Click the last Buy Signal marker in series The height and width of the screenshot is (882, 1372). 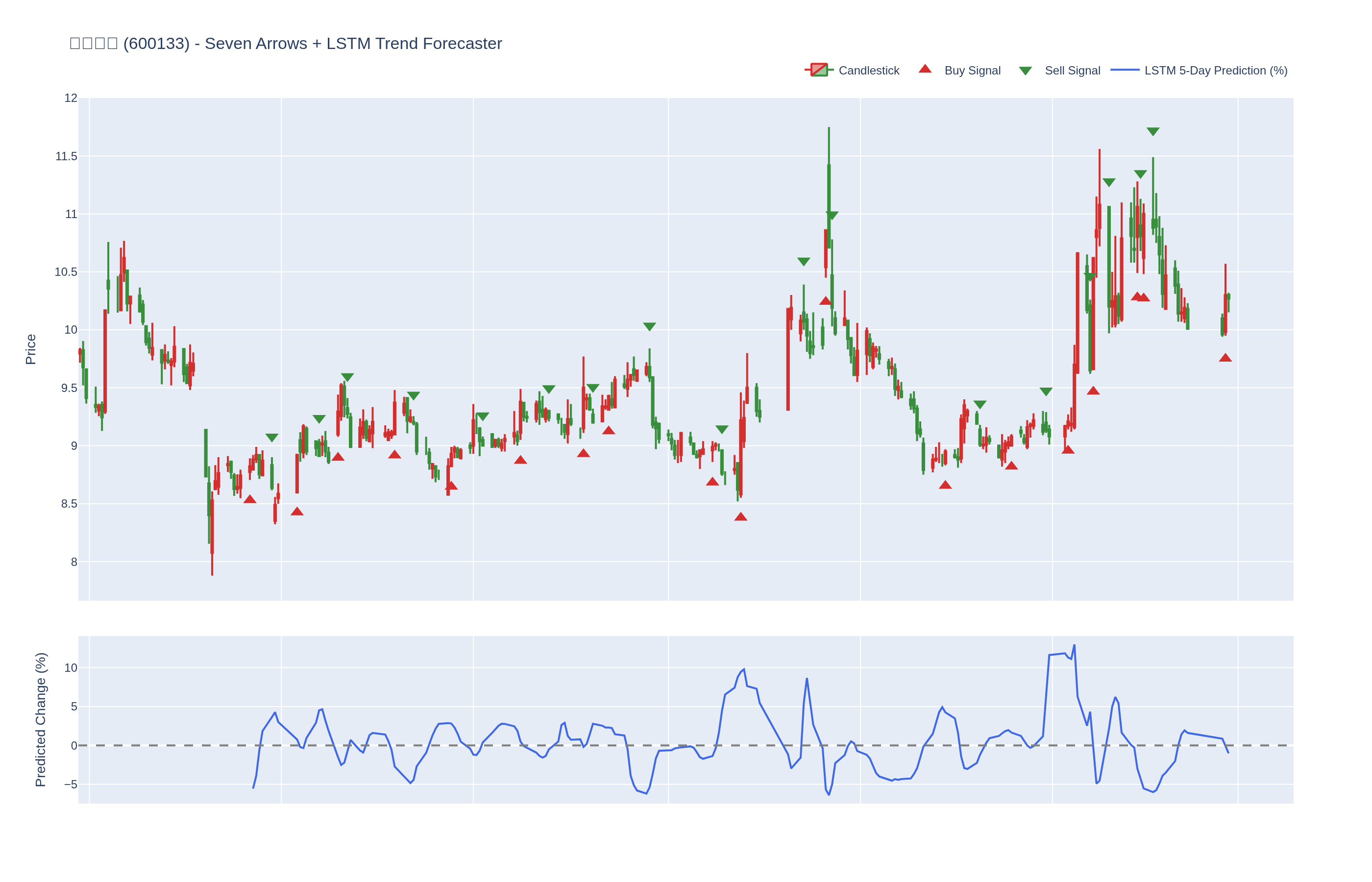click(x=1225, y=358)
